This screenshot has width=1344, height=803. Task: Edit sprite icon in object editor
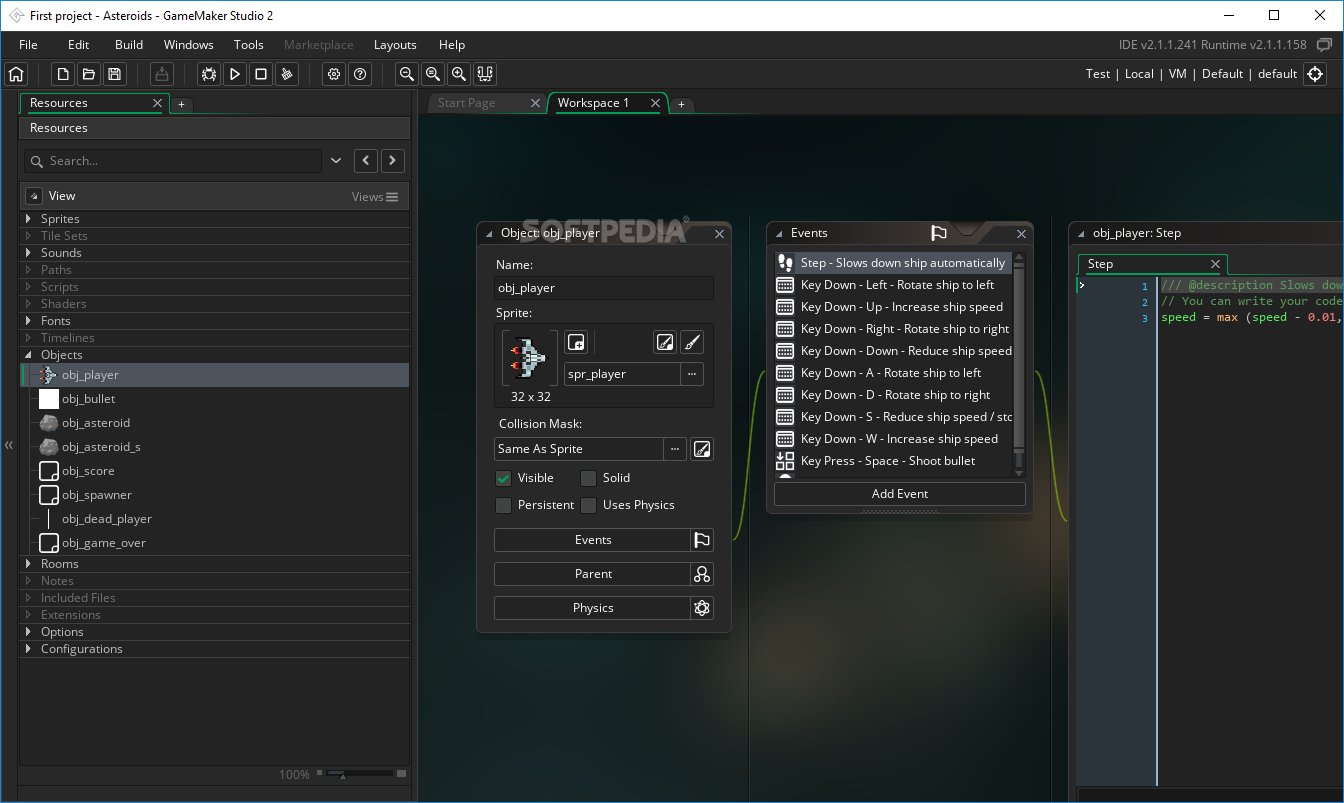[665, 342]
